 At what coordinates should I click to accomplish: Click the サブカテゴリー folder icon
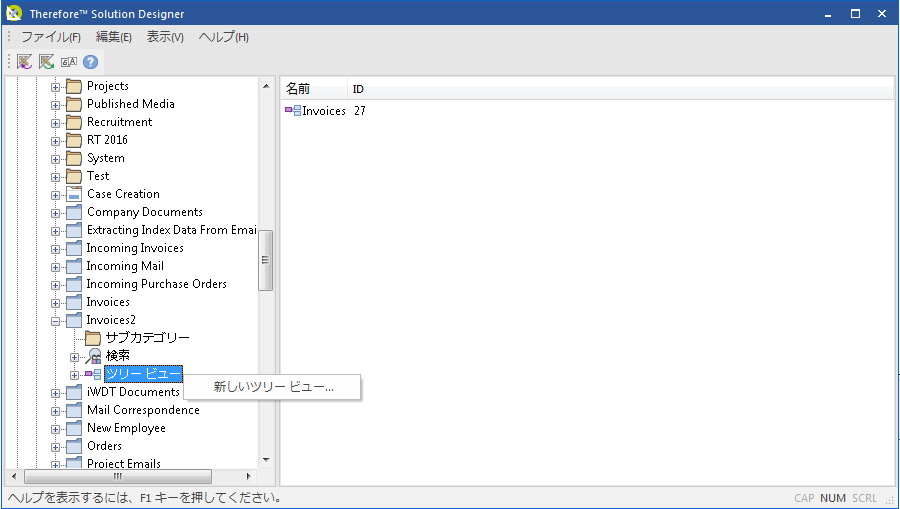[x=92, y=338]
